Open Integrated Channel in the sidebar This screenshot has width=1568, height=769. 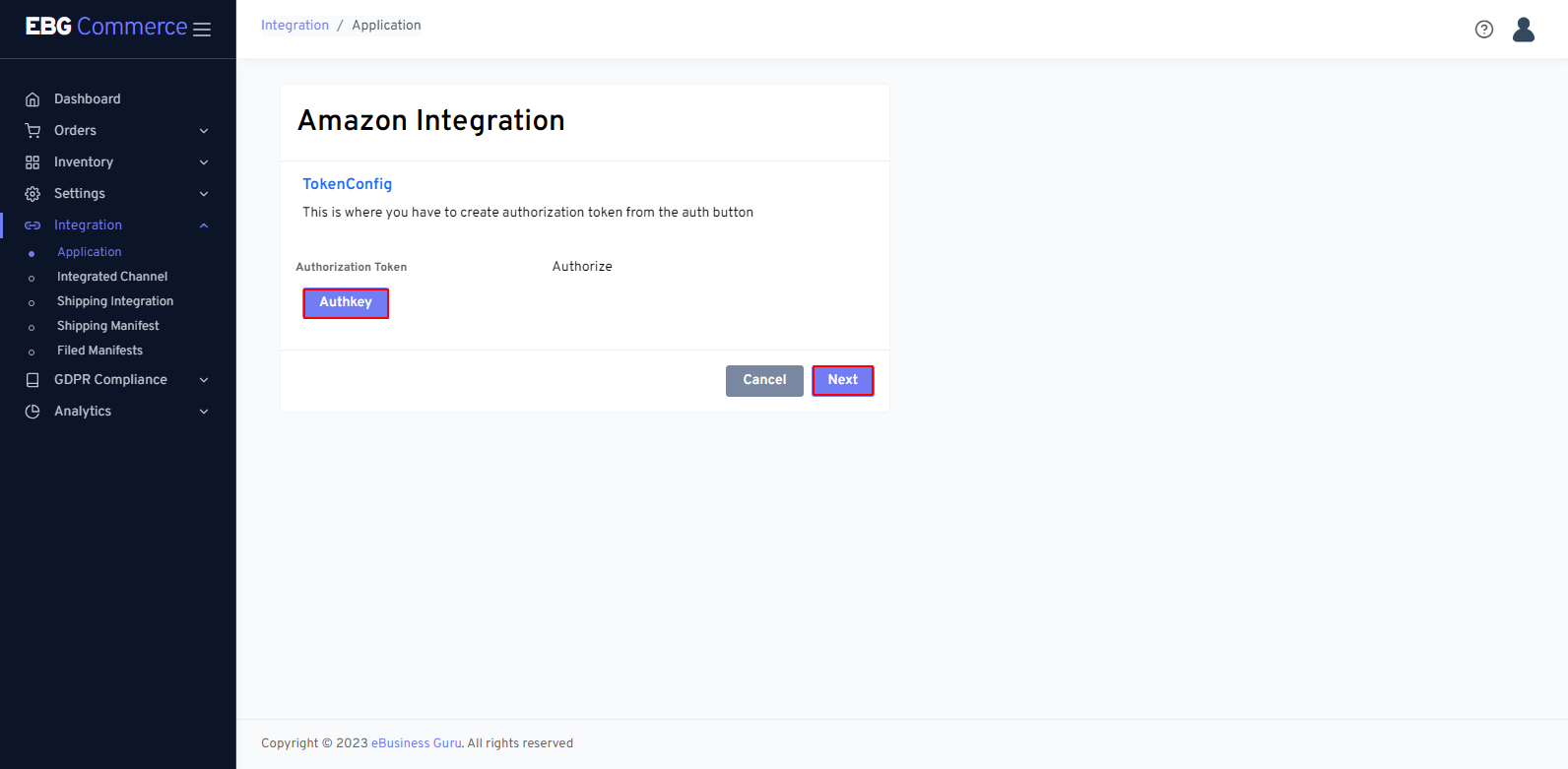point(112,277)
